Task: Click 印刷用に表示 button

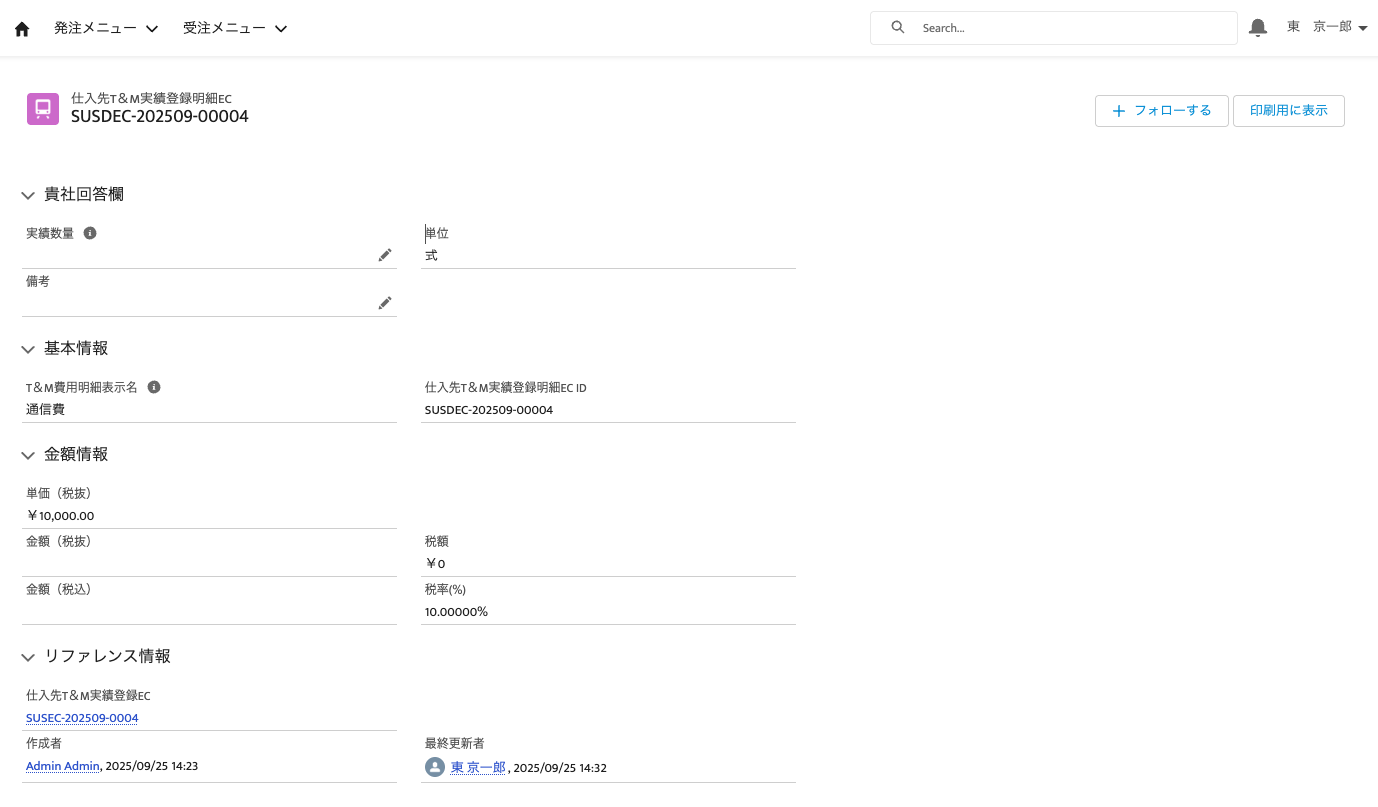Action: point(1288,111)
